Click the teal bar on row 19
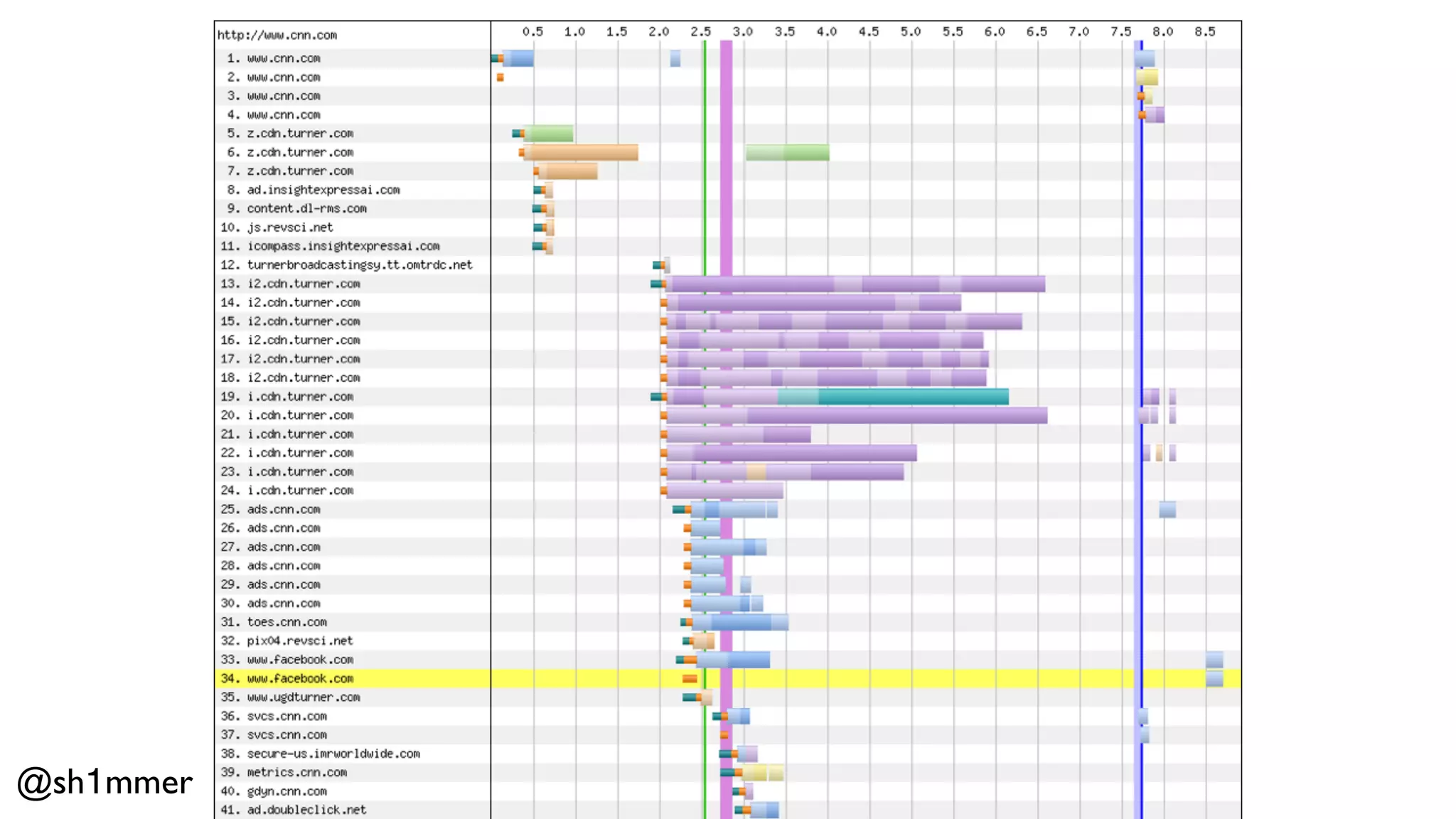1456x819 pixels. pos(912,397)
